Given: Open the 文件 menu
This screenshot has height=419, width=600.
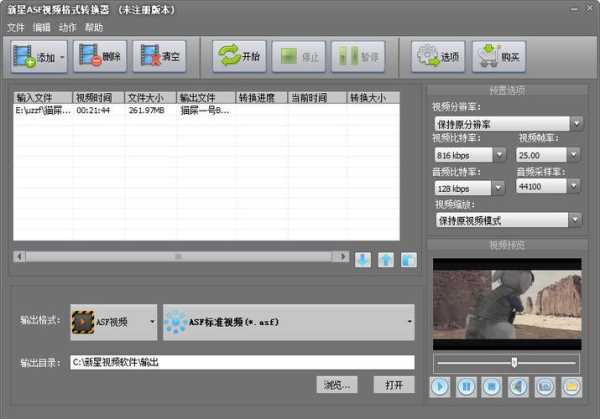Looking at the screenshot, I should tap(16, 28).
